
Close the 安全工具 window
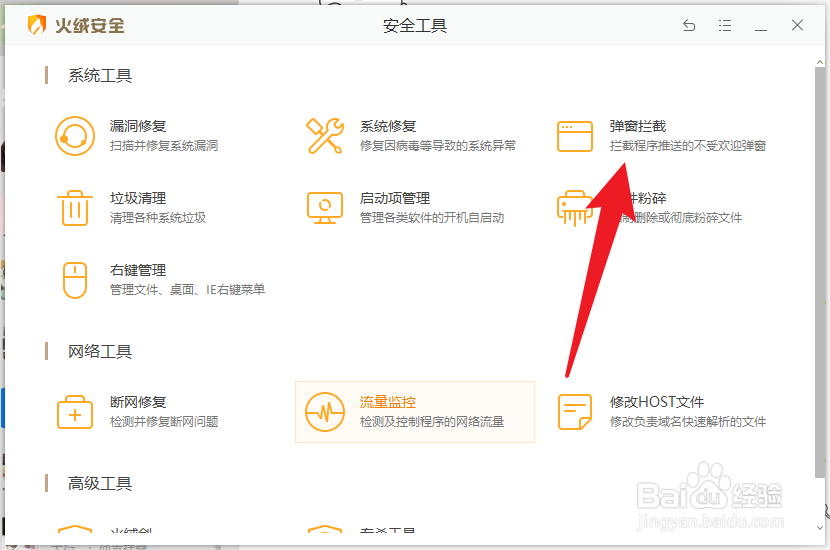pyautogui.click(x=797, y=25)
